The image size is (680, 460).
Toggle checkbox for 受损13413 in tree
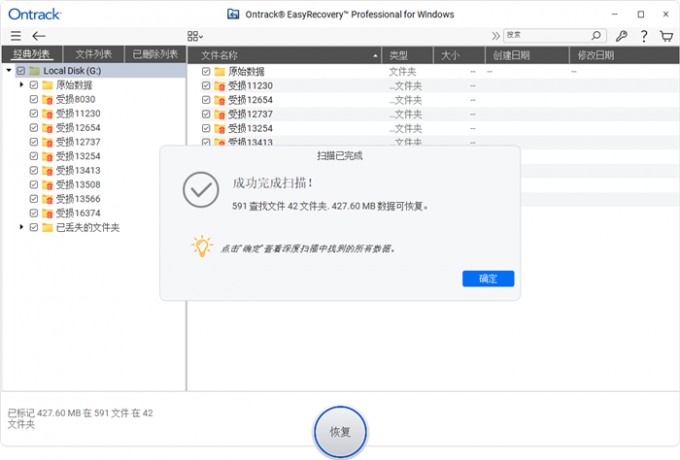point(34,170)
